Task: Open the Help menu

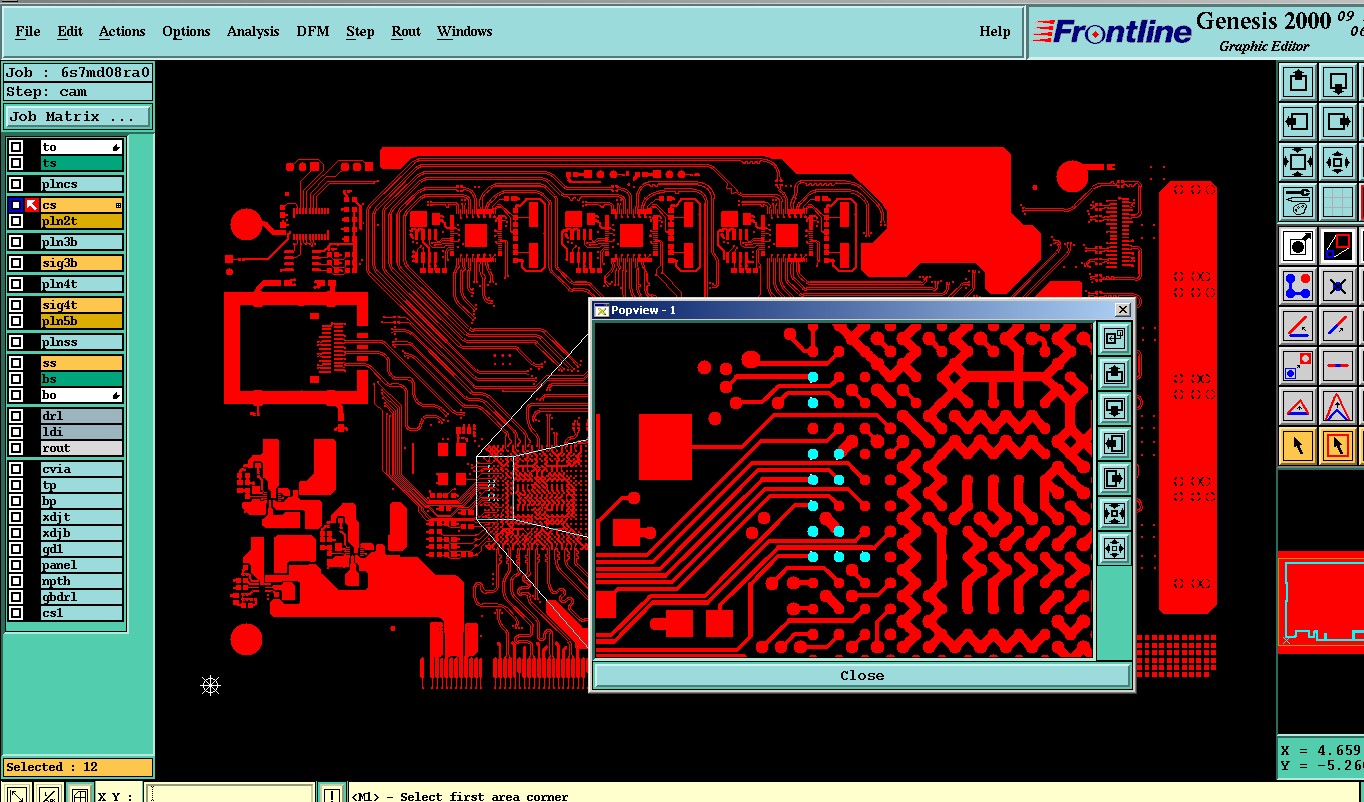Action: click(995, 31)
